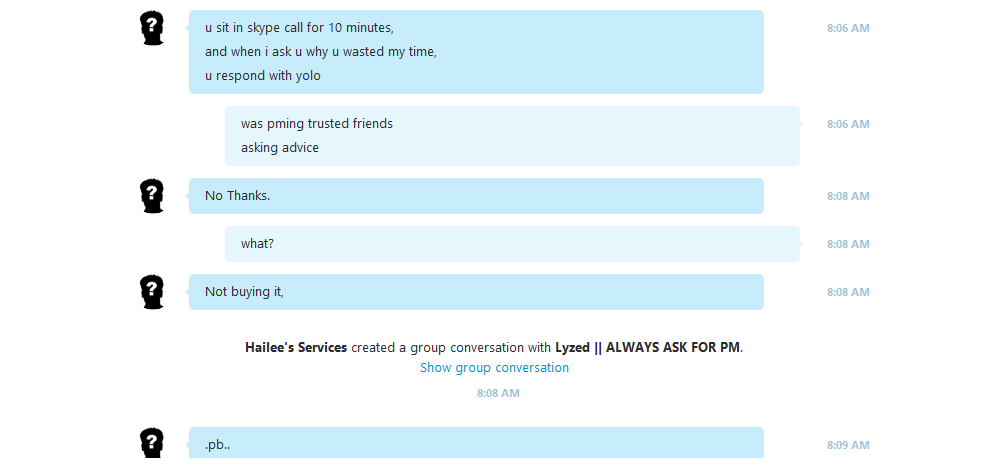
Task: Click 8:06 AM timestamp beside 'asking advice'
Action: (x=848, y=124)
